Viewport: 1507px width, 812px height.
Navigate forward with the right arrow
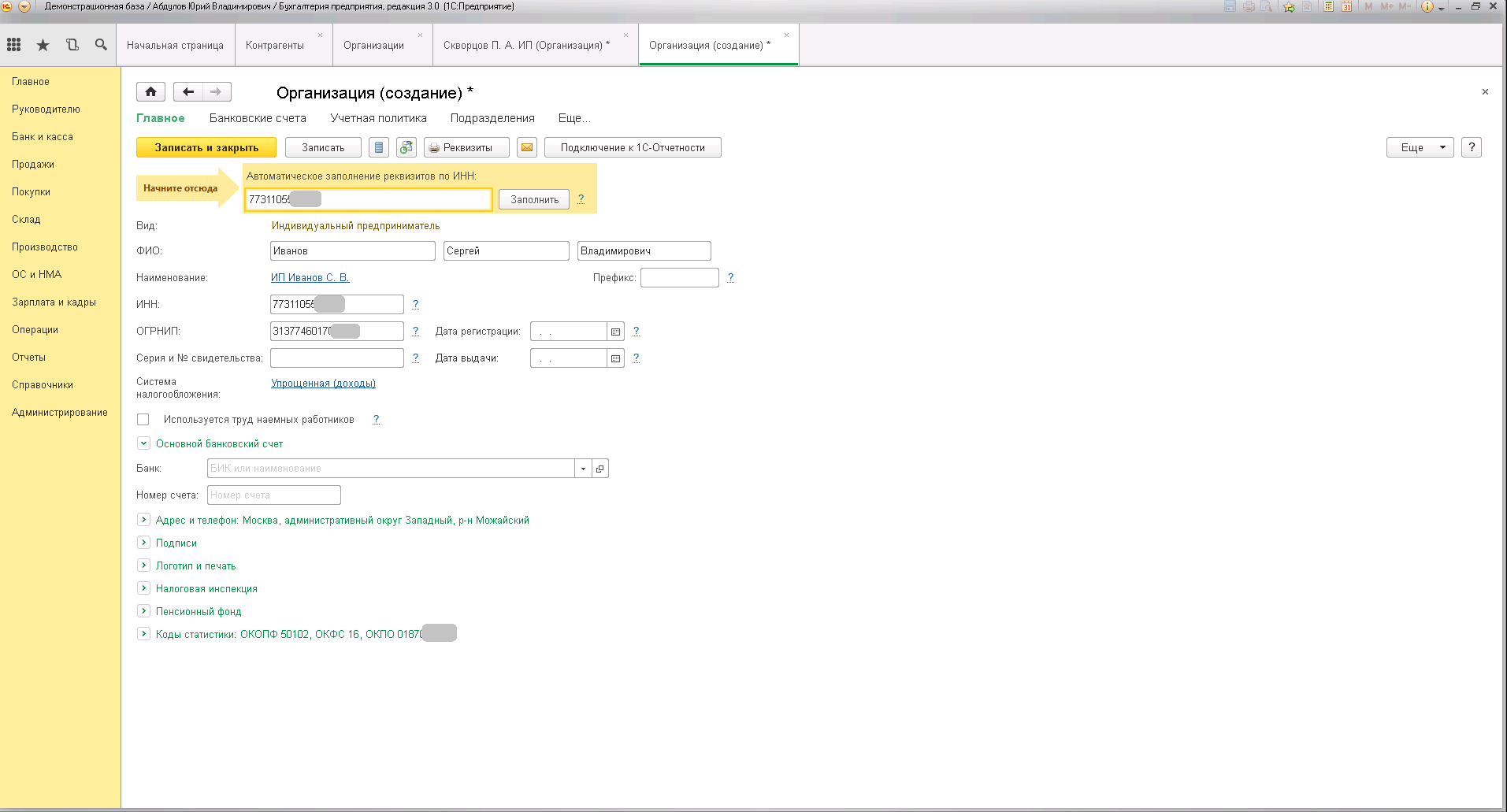(217, 92)
